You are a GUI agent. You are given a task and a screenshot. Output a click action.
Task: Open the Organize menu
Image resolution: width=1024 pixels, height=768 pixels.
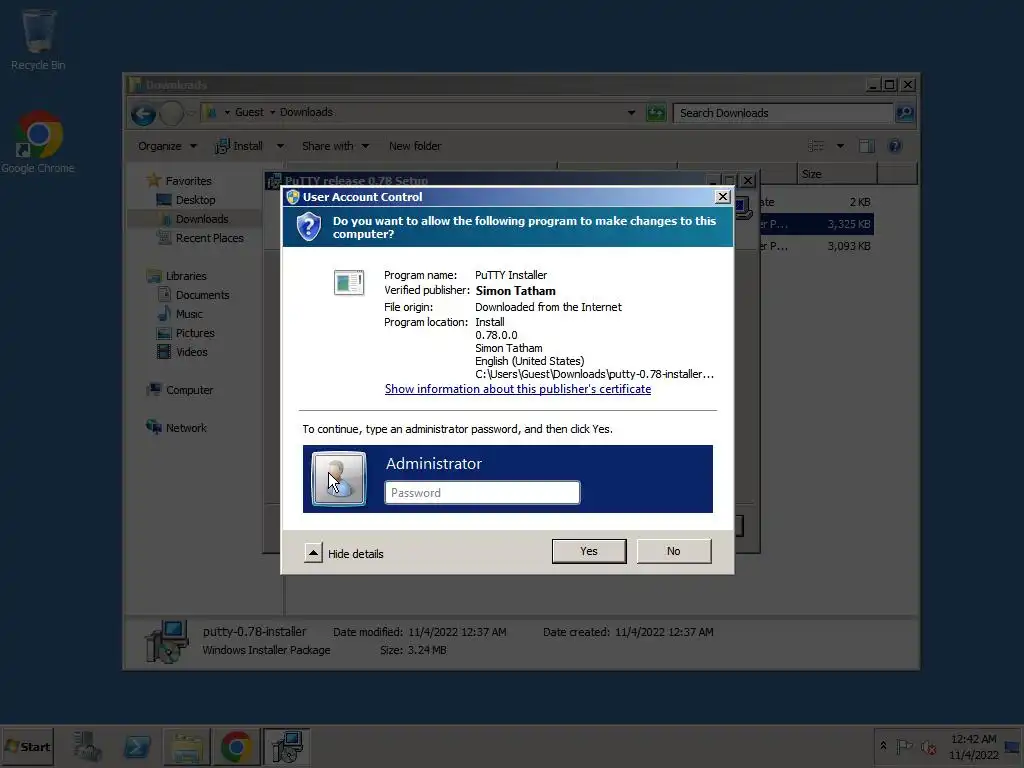pos(167,146)
